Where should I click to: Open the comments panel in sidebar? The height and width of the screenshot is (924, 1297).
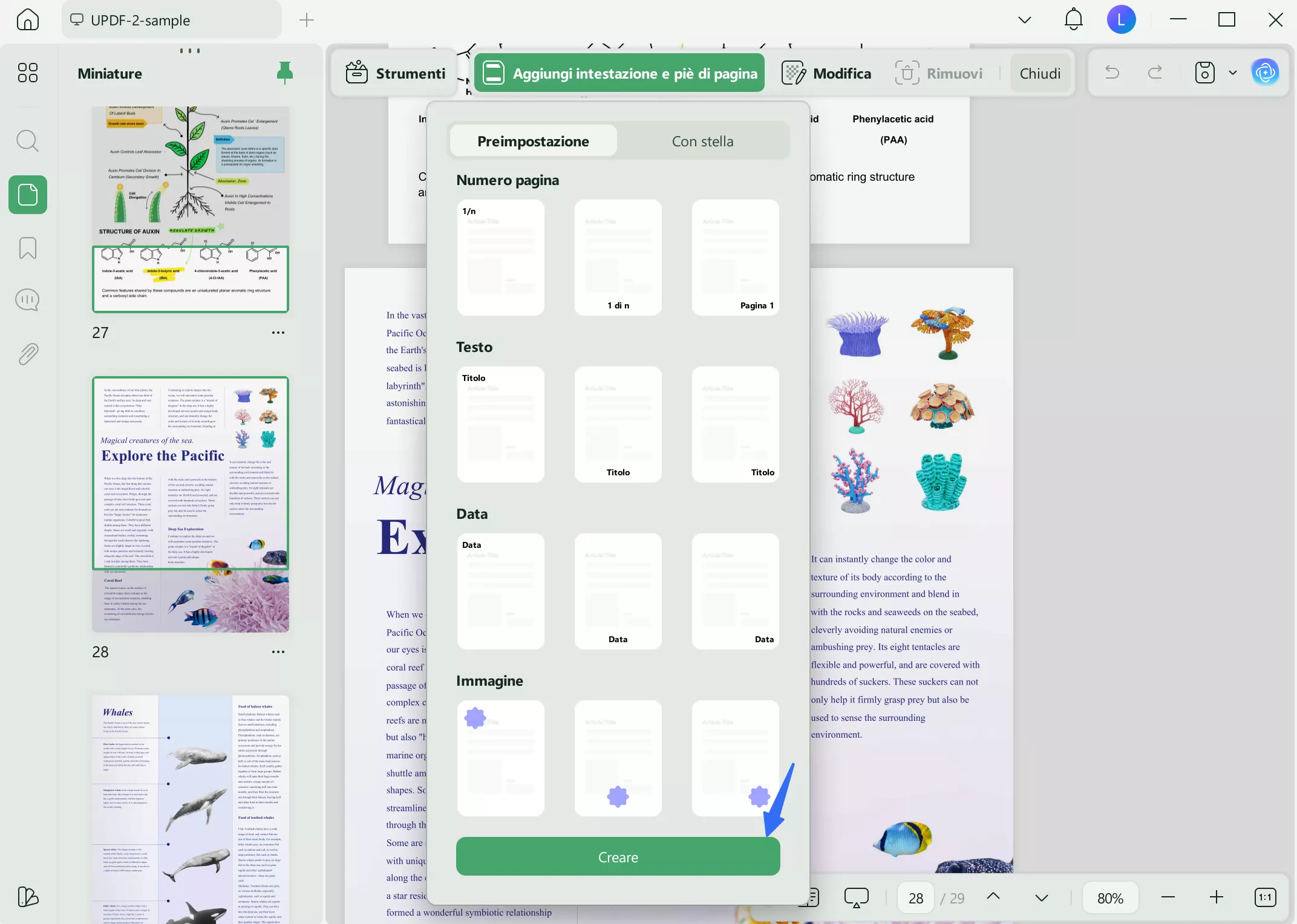tap(27, 300)
